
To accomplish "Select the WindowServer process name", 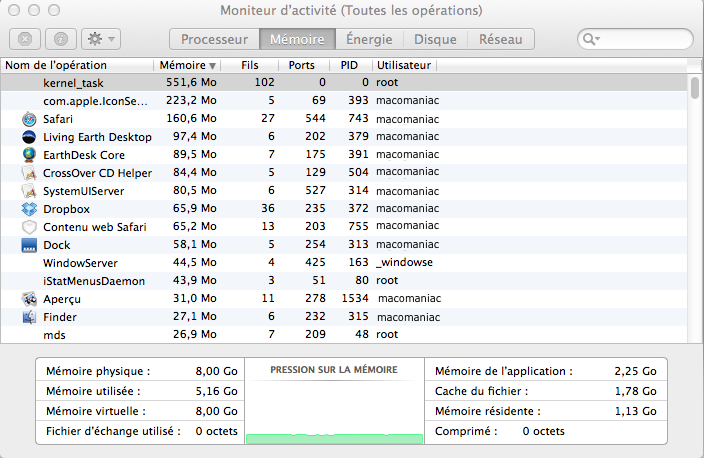I will [80, 263].
